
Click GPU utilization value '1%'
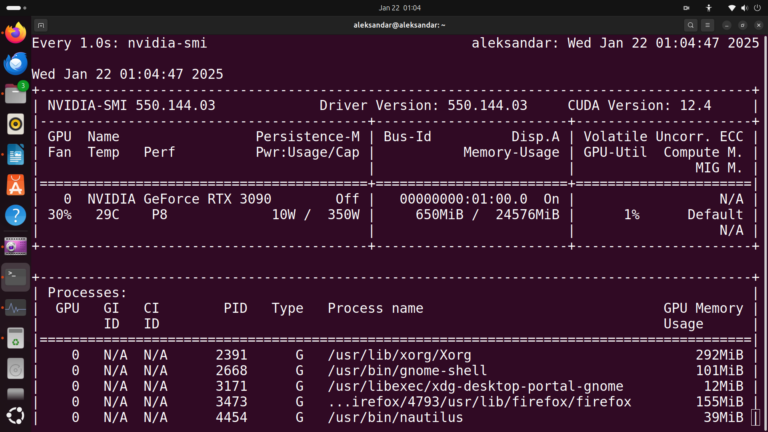coord(631,215)
